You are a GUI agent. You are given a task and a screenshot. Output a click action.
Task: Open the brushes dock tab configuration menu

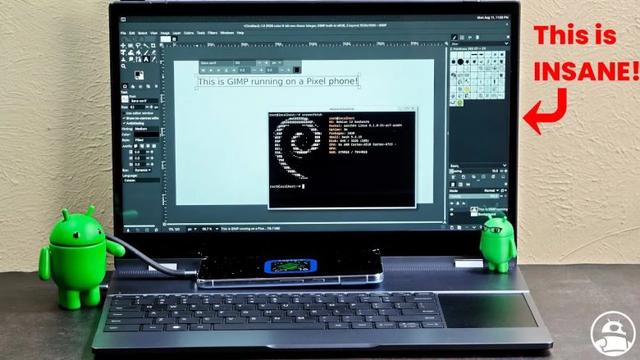[x=508, y=37]
